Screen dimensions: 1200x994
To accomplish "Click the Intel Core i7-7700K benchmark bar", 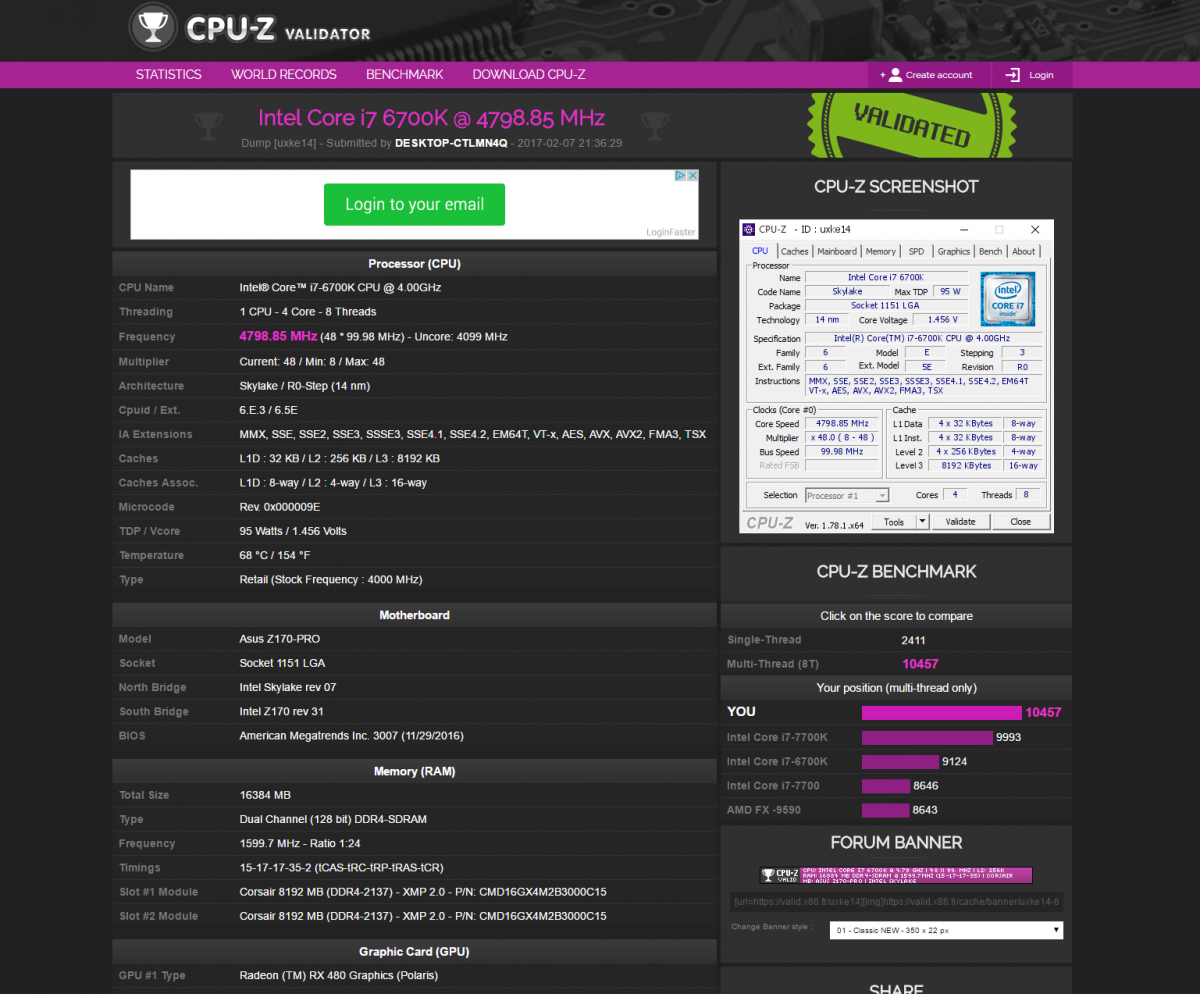I will [927, 738].
